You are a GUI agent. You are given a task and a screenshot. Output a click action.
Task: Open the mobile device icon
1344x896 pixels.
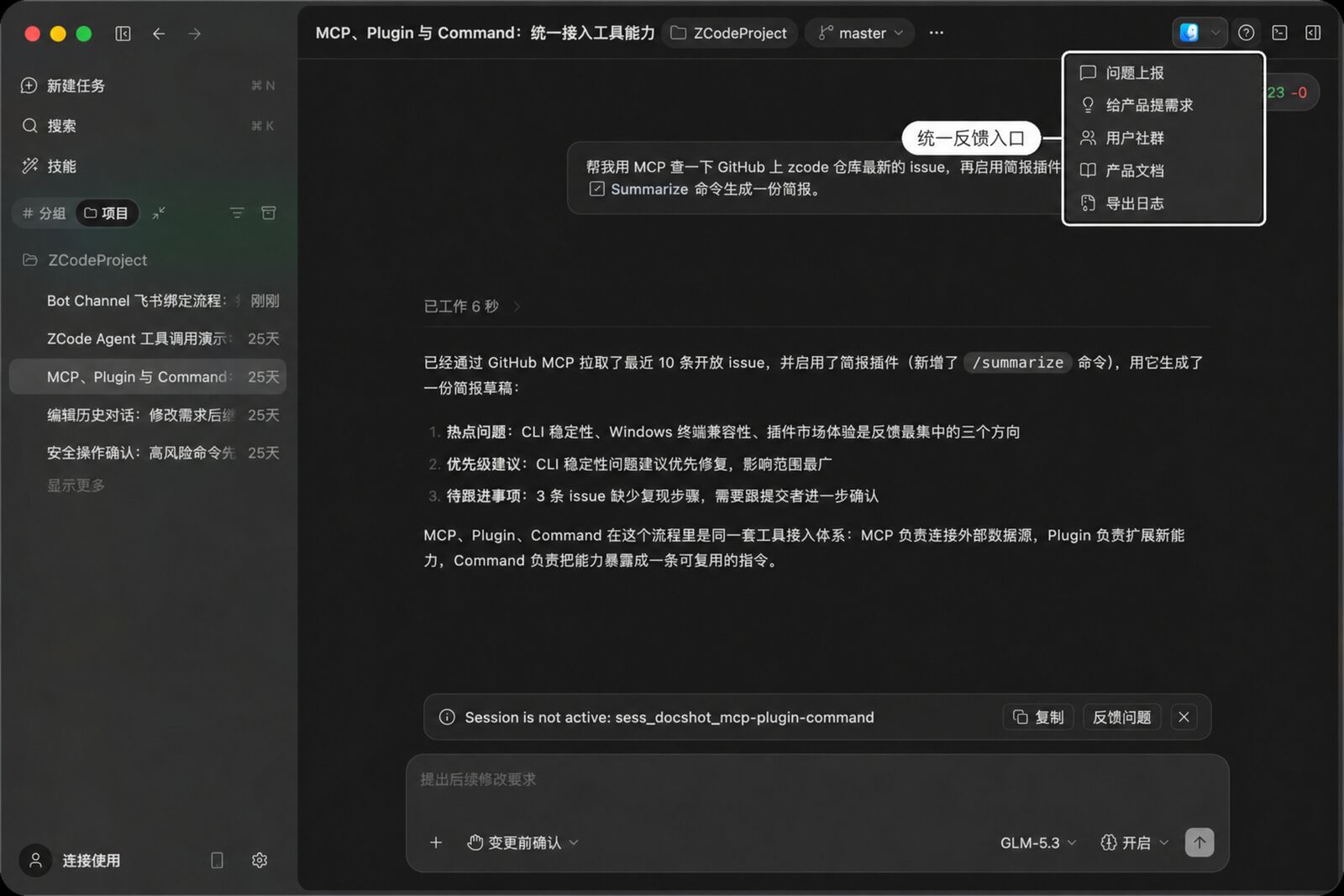(217, 860)
